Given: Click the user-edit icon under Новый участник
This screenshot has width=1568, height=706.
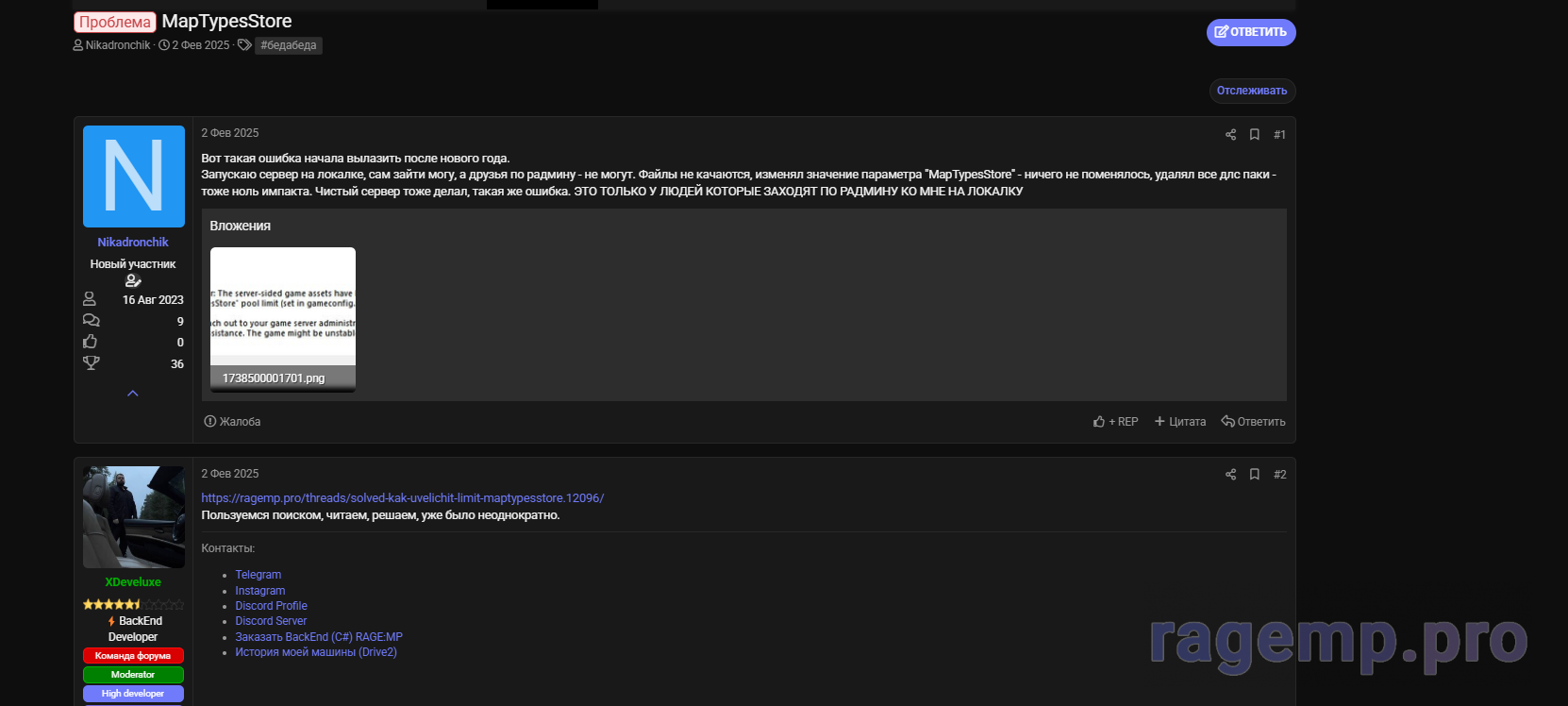Looking at the screenshot, I should [133, 280].
